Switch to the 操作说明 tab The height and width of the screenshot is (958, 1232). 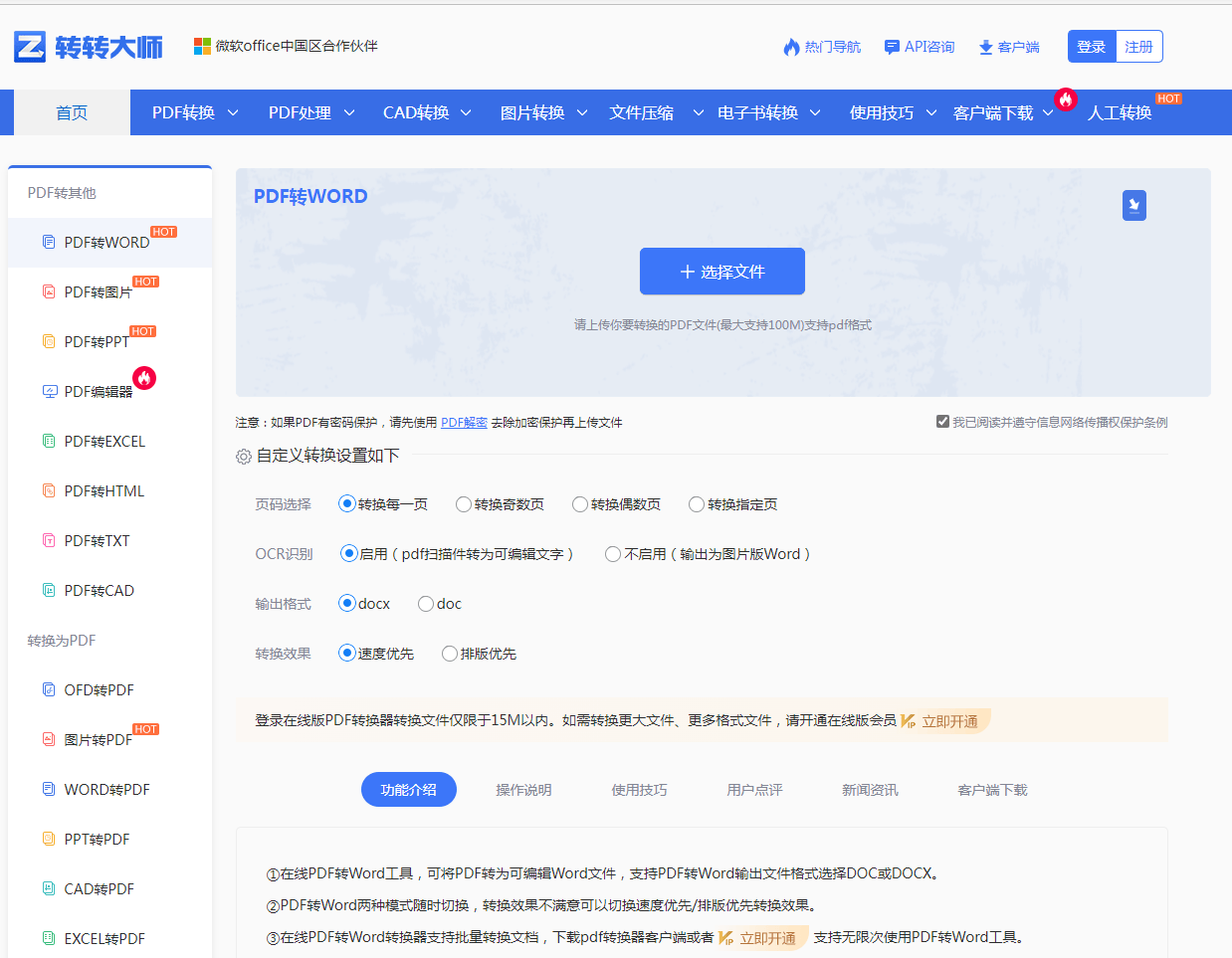[x=524, y=788]
